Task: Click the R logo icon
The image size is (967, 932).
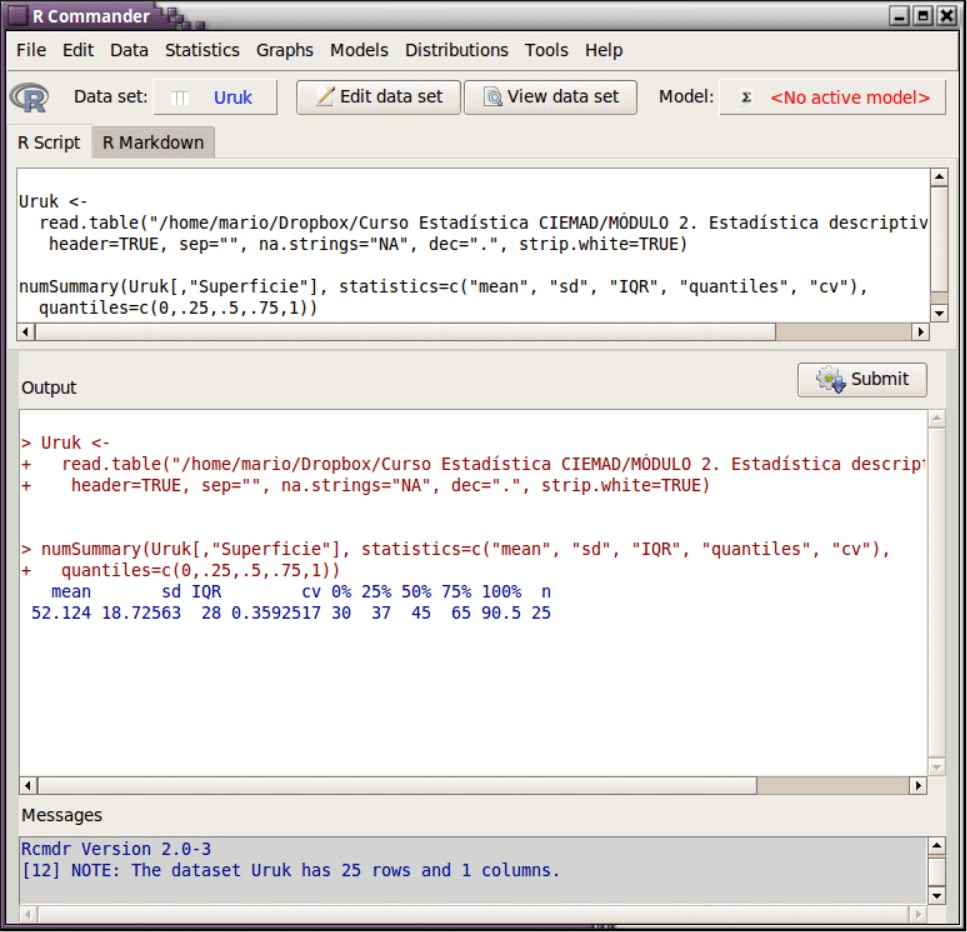Action: coord(29,97)
